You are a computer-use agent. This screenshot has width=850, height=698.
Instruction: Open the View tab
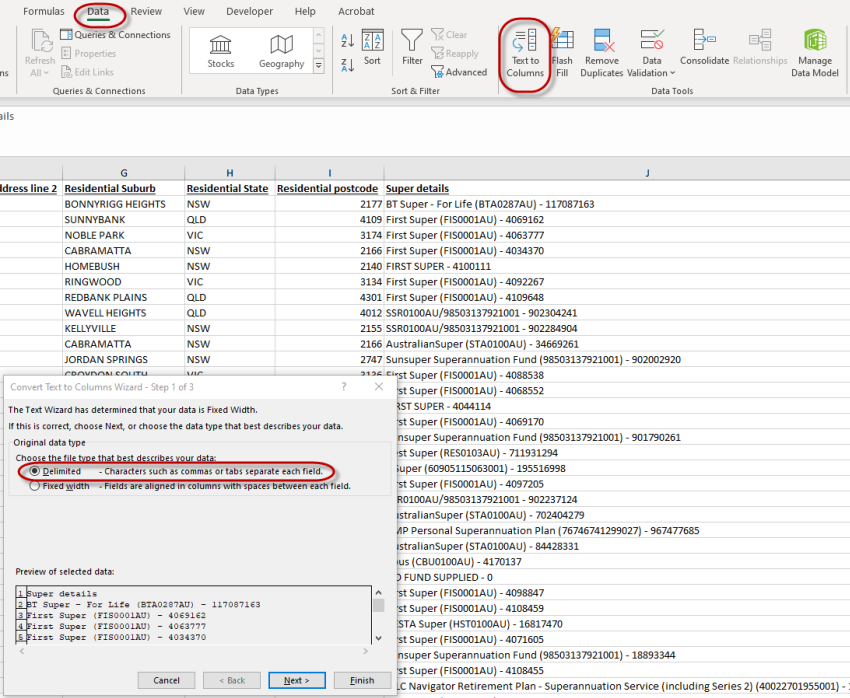coord(194,11)
